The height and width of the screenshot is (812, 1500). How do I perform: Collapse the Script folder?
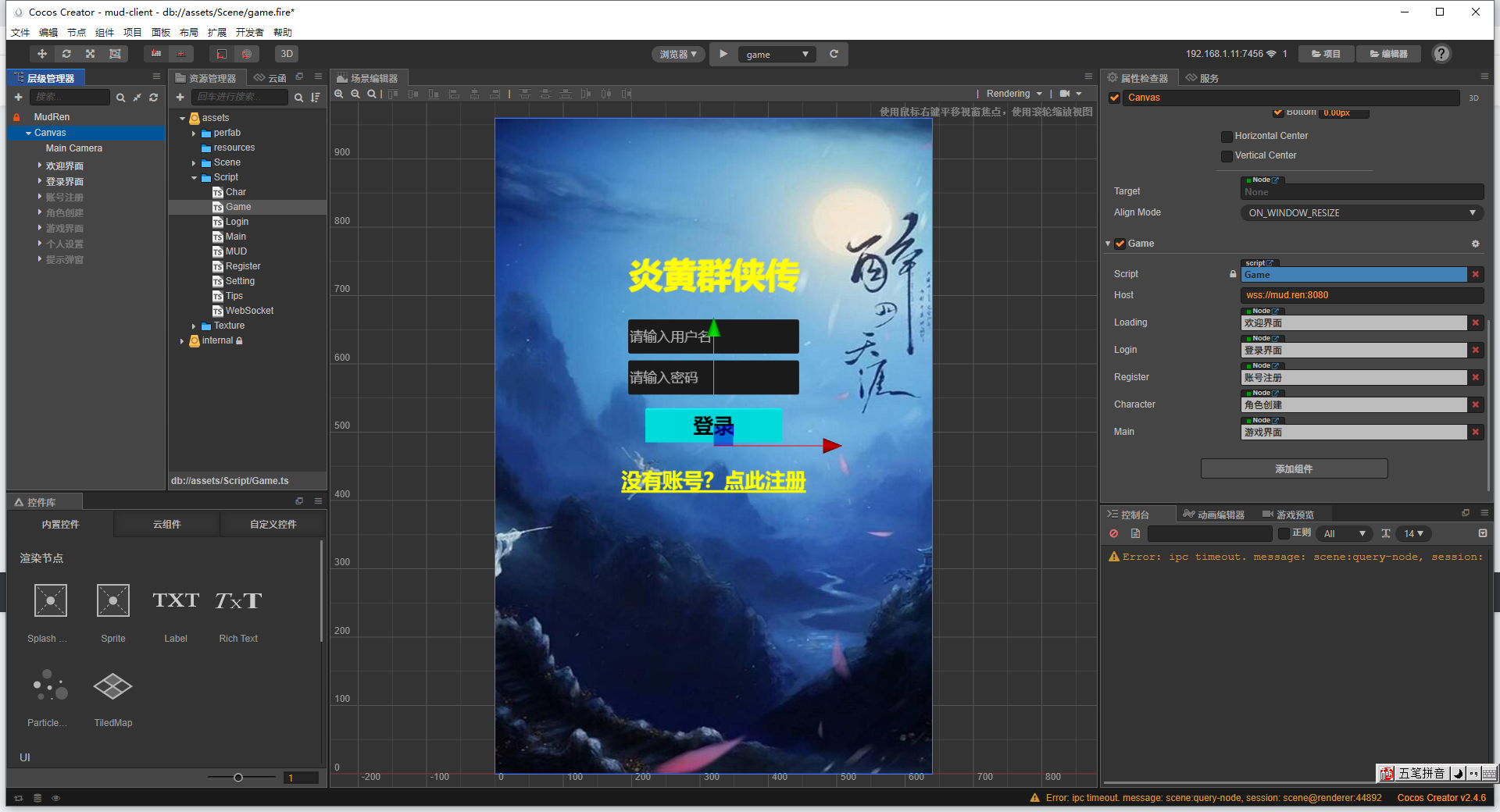click(x=194, y=178)
